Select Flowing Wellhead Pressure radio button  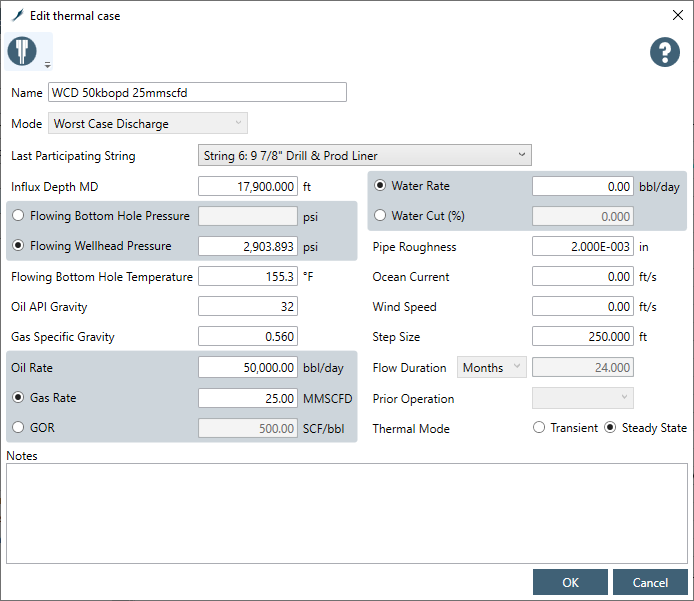click(x=18, y=245)
